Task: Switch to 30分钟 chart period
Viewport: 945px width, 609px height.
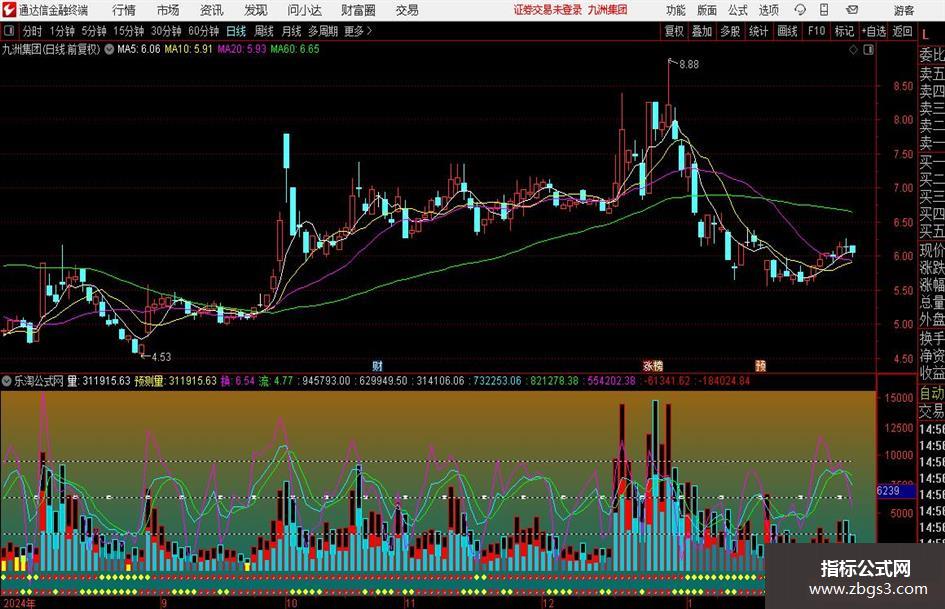Action: coord(166,31)
